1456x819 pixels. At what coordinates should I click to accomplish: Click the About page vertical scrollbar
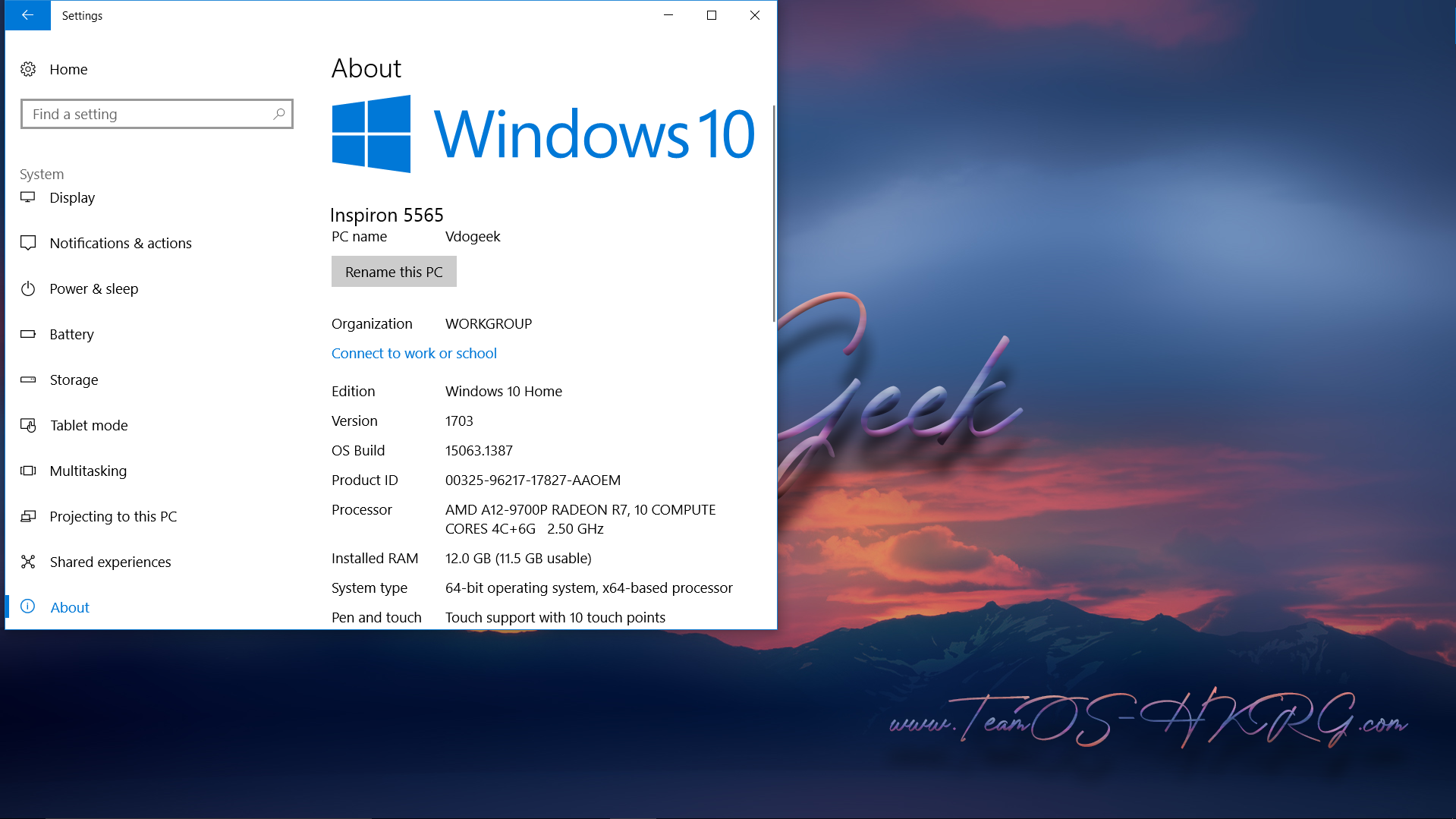[773, 213]
